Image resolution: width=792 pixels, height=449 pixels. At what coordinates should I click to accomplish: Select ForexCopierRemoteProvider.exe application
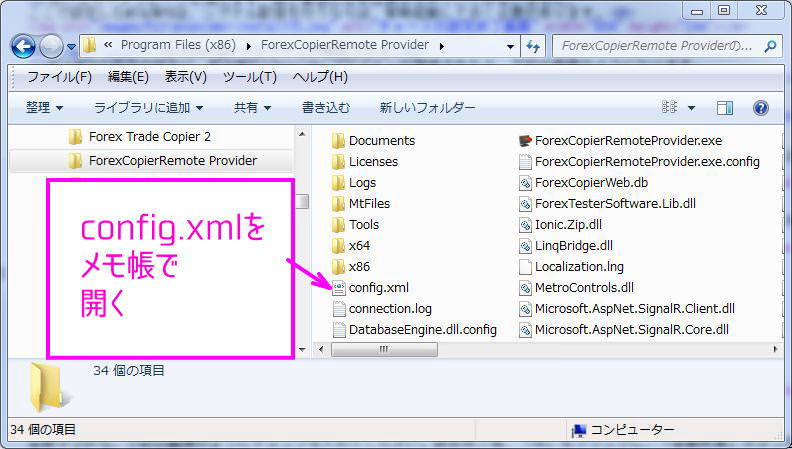(x=620, y=140)
